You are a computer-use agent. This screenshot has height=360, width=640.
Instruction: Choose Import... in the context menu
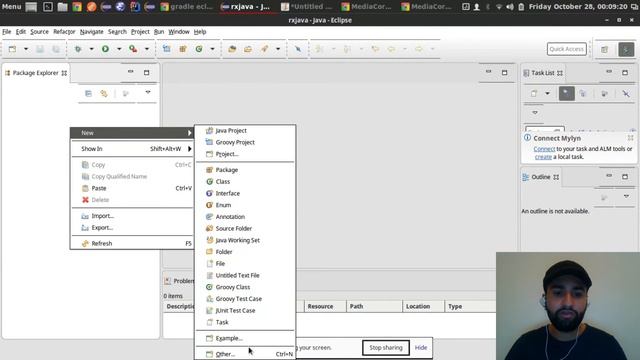click(x=131, y=216)
